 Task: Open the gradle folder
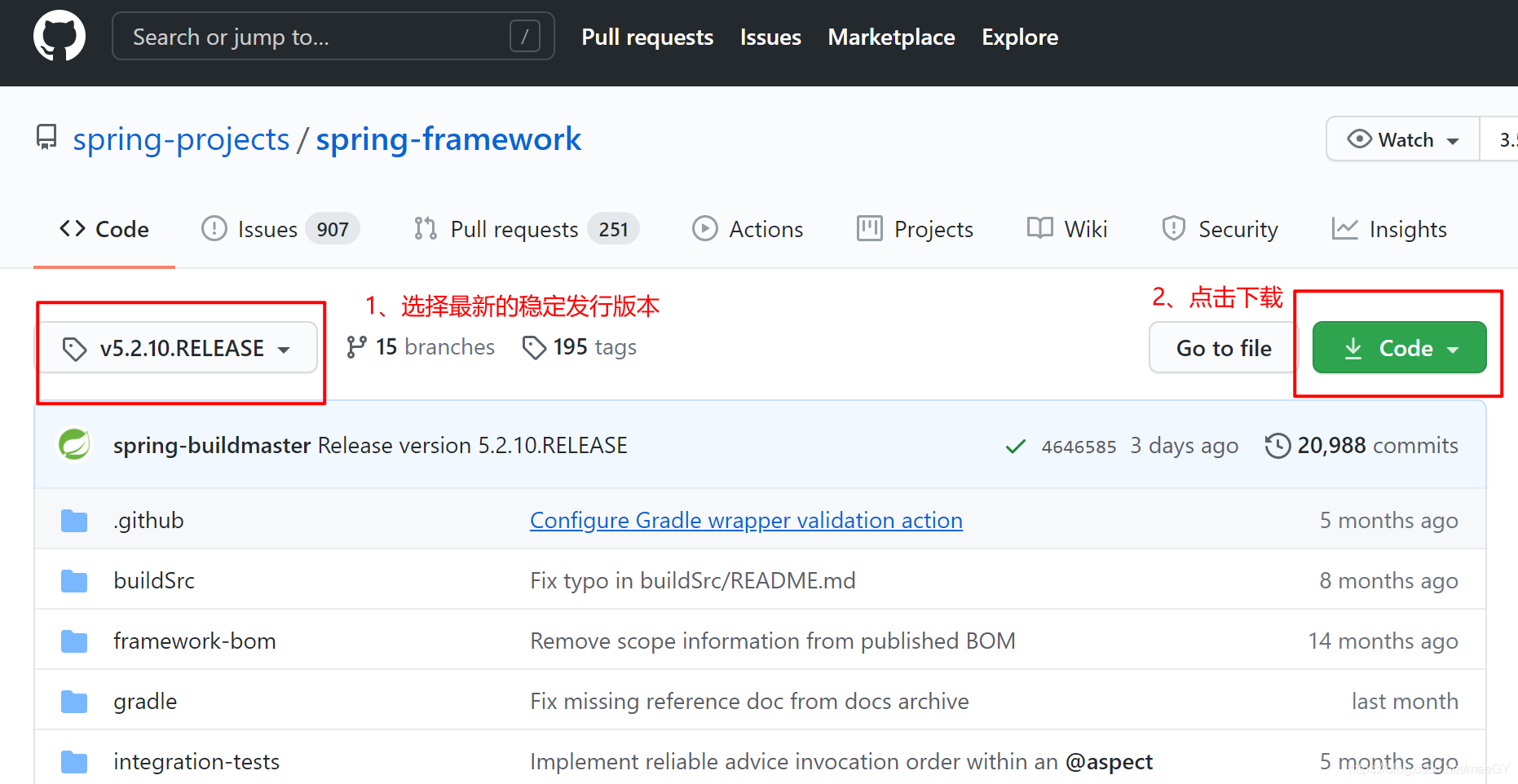tap(145, 702)
